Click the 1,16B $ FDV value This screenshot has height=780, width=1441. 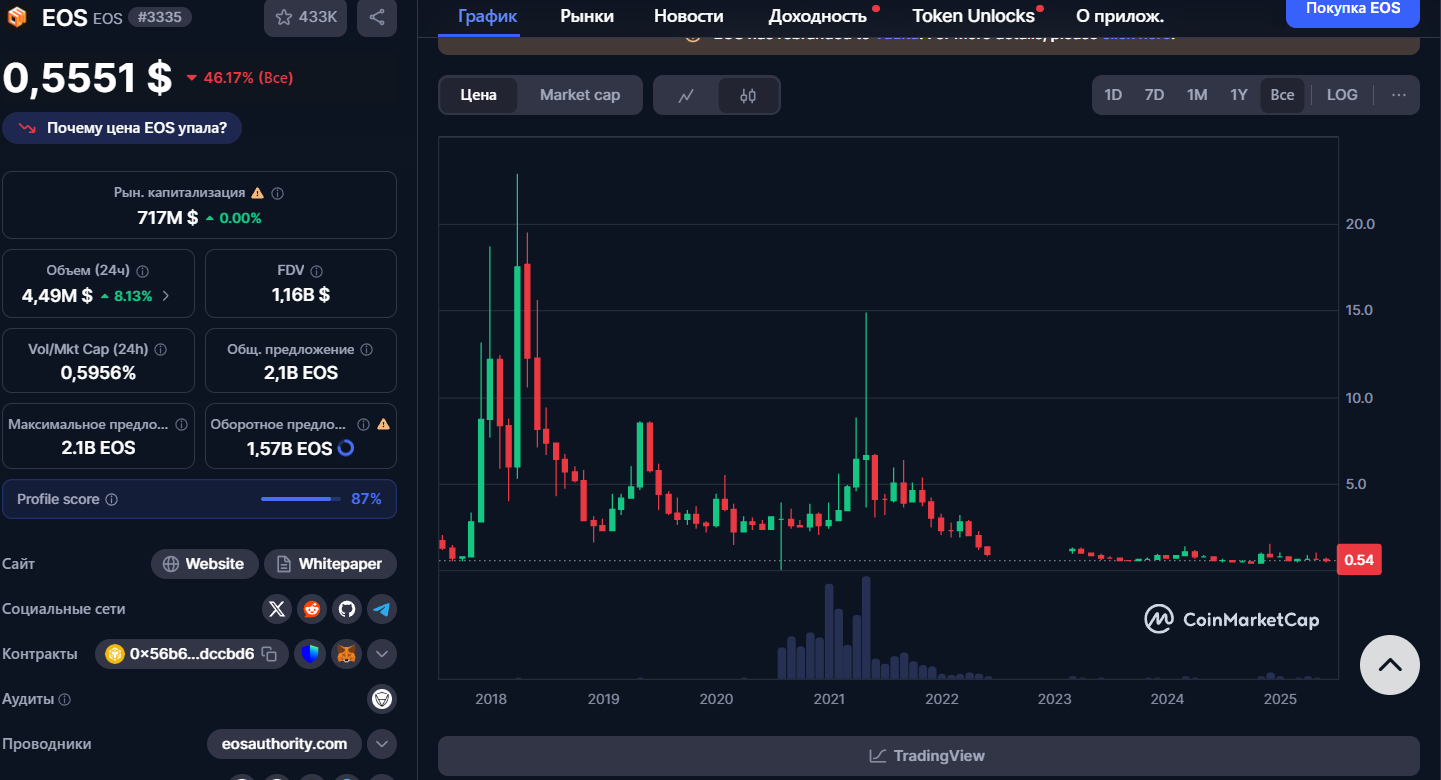[x=301, y=295]
